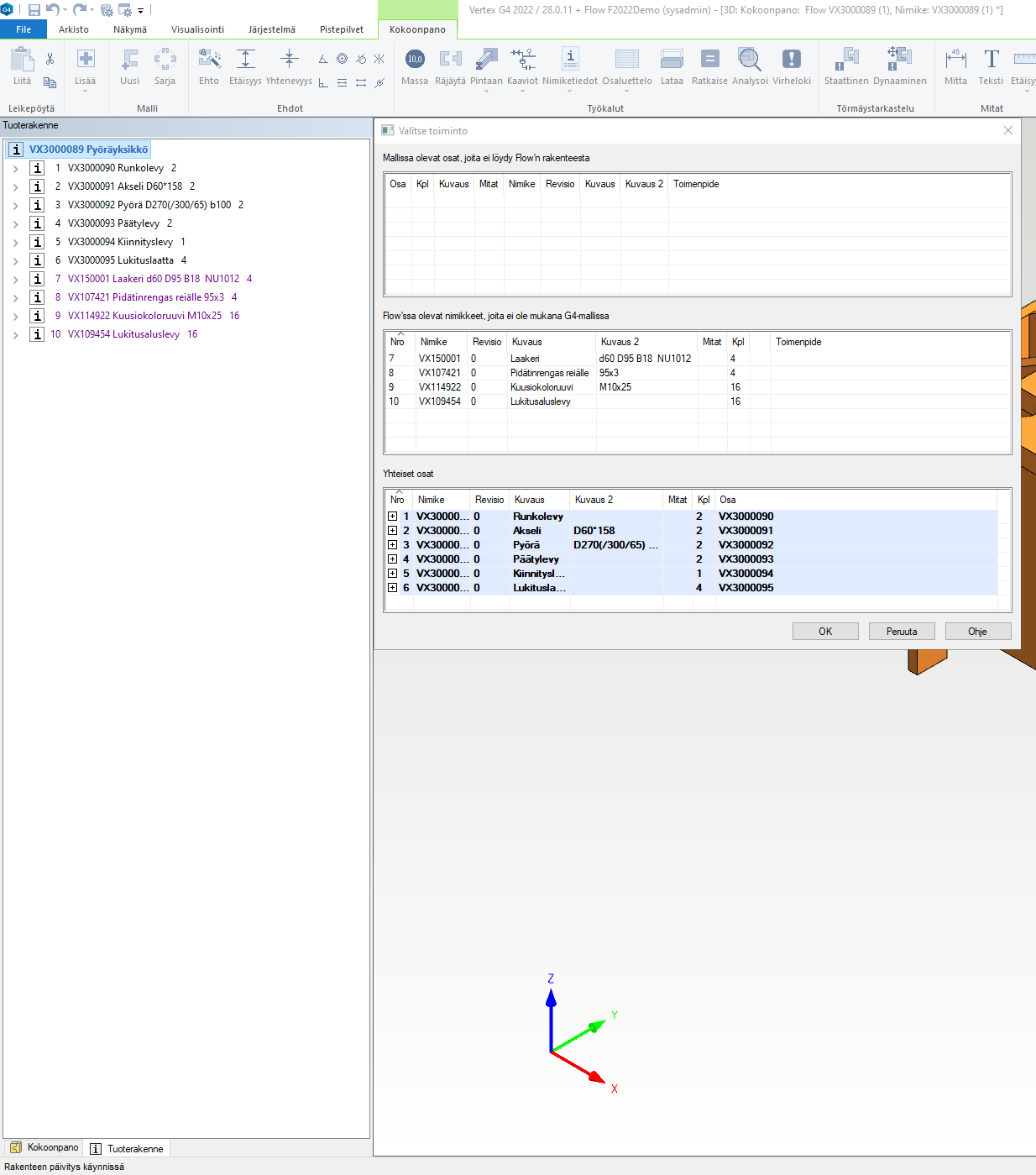Image resolution: width=1036 pixels, height=1175 pixels.
Task: Click the Teksti tool icon
Action: point(991,60)
